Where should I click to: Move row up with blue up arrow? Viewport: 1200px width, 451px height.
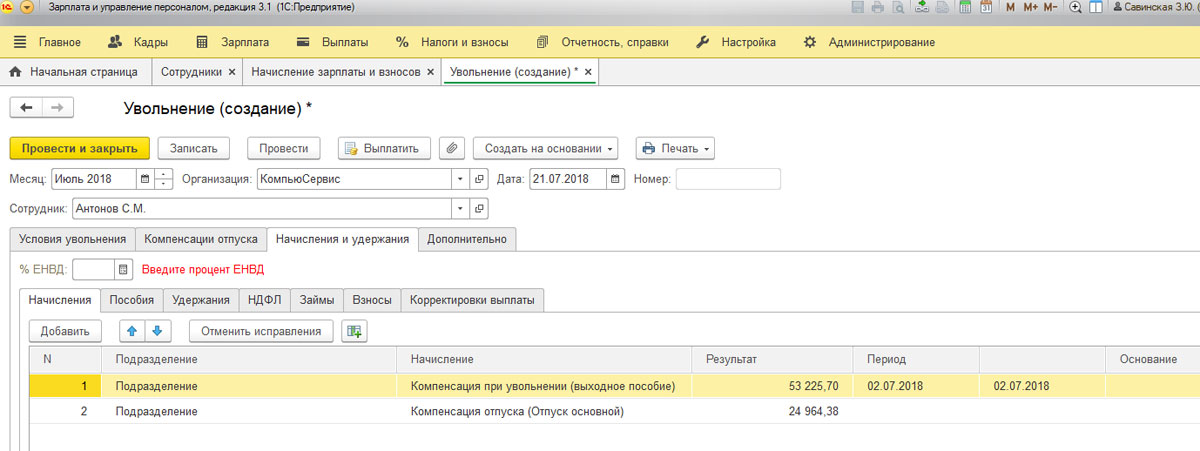pos(132,331)
